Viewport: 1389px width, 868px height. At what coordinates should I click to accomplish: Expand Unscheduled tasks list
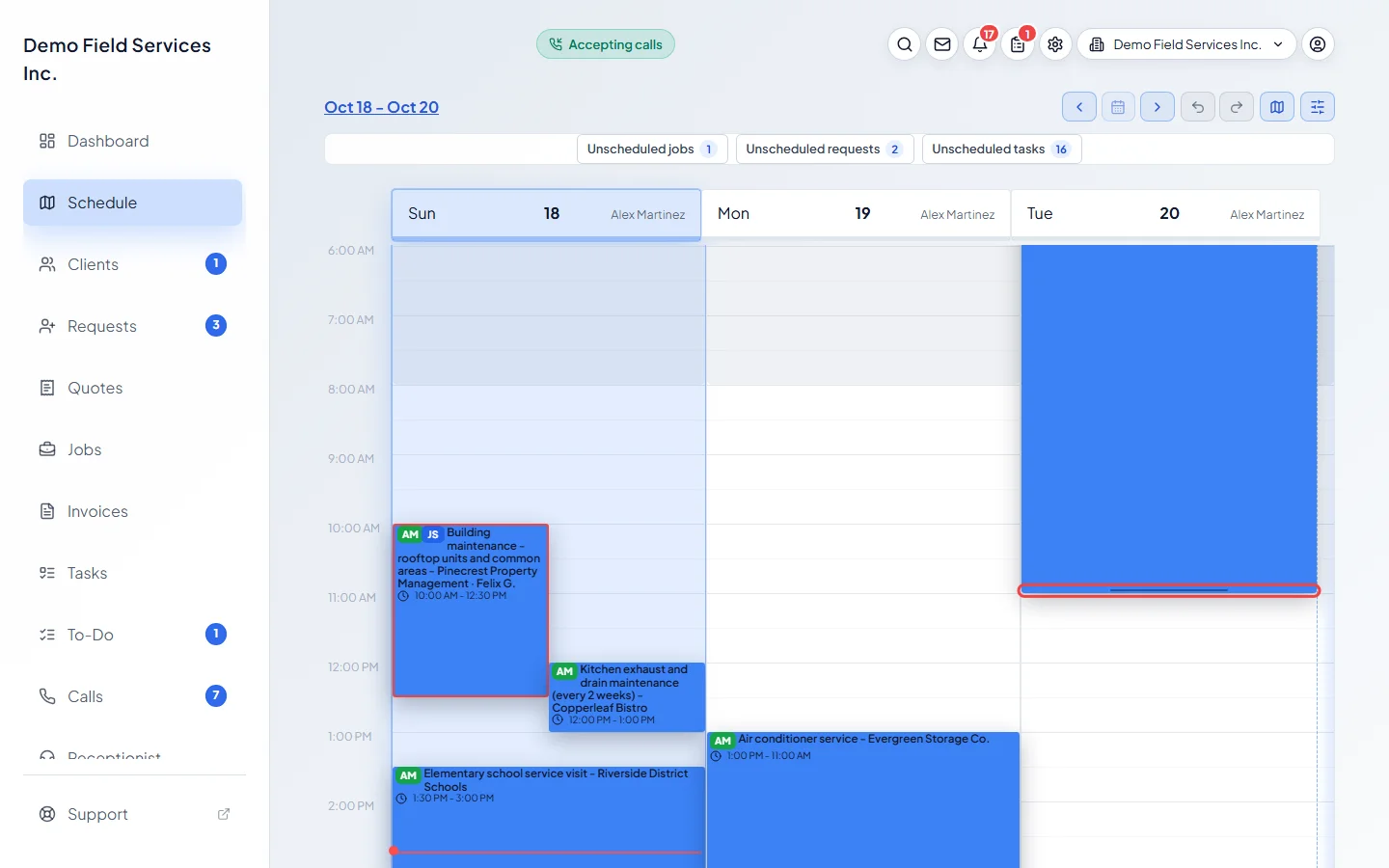[1001, 149]
